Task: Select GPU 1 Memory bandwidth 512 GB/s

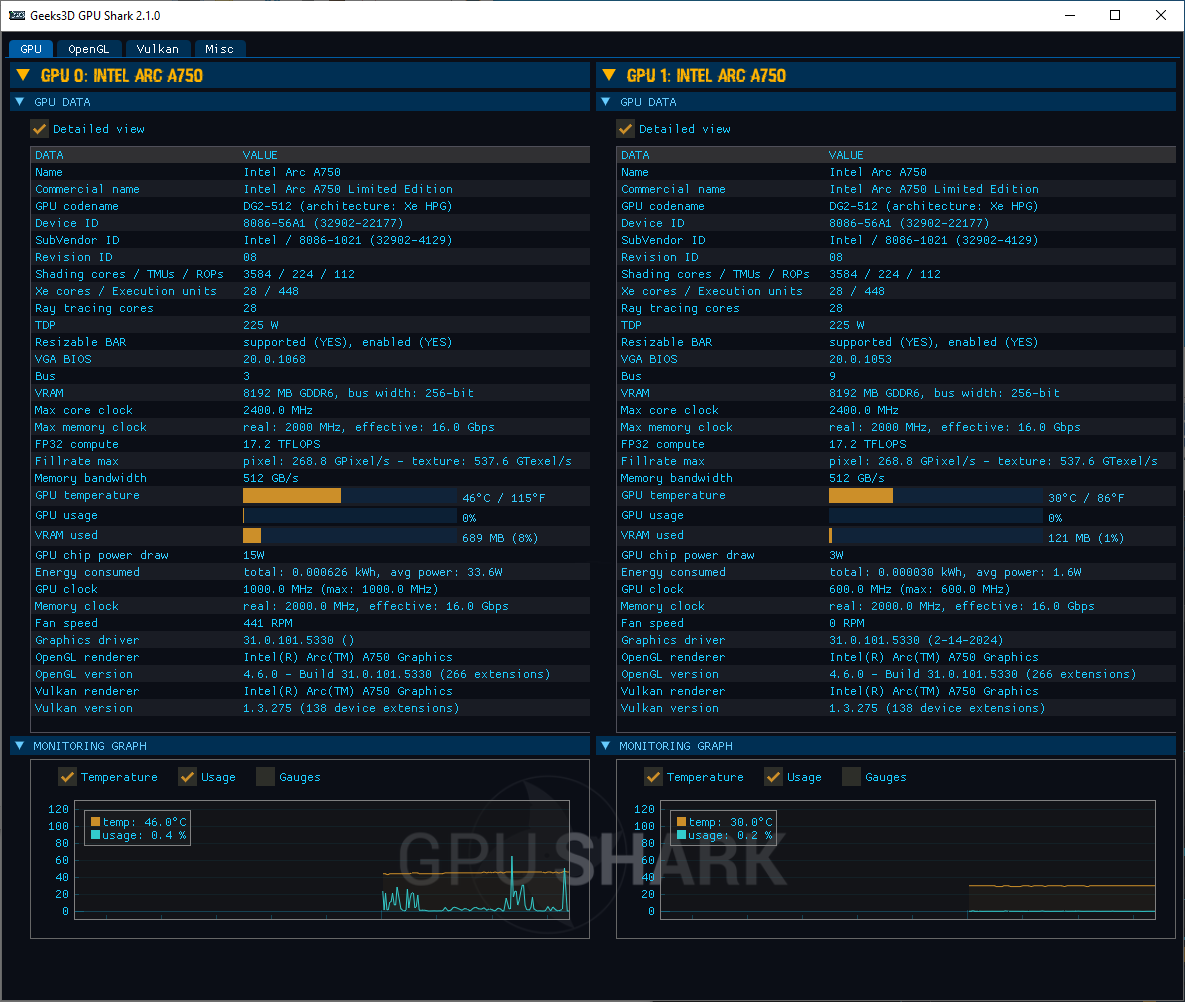Action: [x=856, y=478]
